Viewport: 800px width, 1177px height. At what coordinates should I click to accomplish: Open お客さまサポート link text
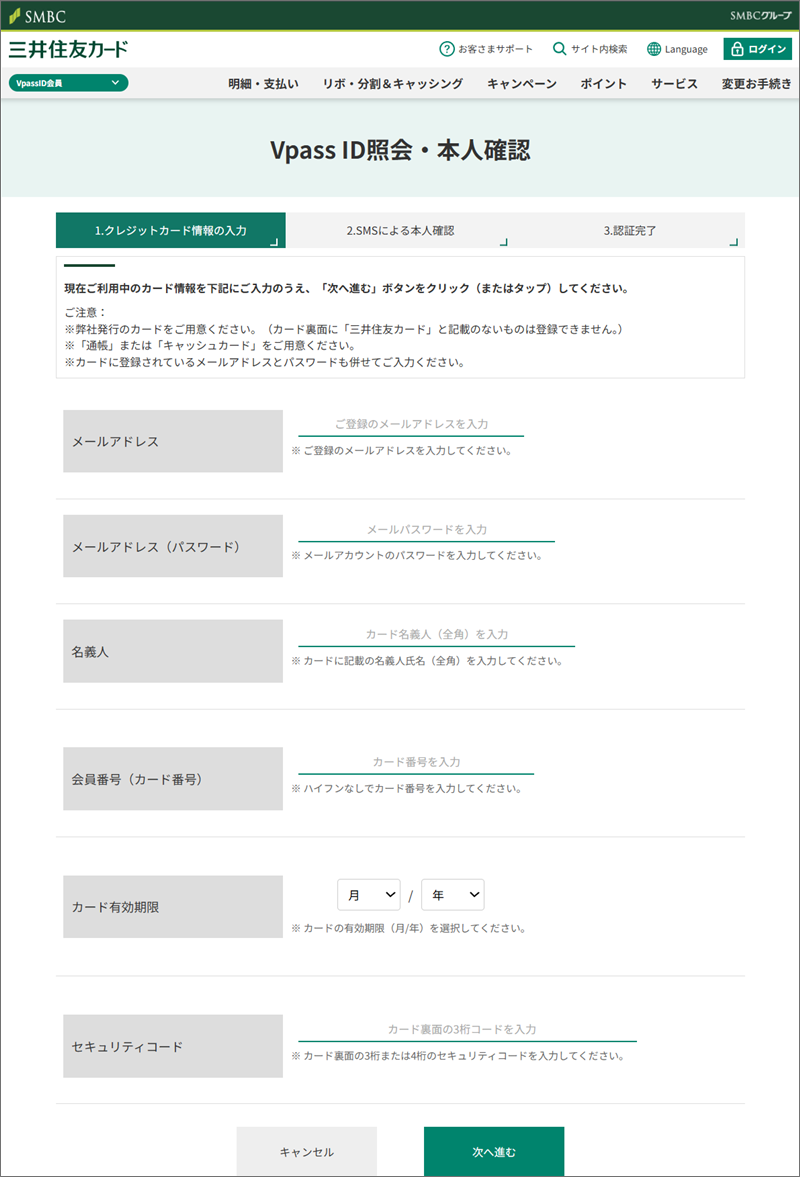495,49
